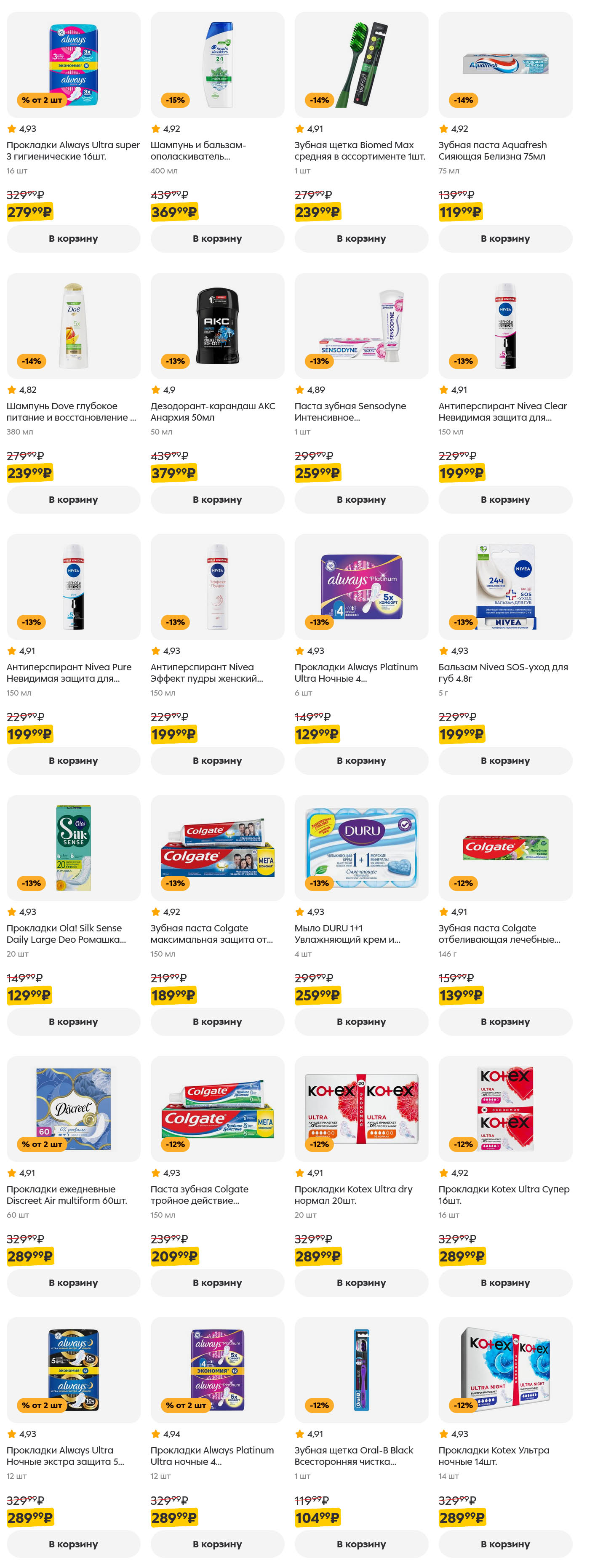Open Ola! Silk Sense pads picture

tap(74, 848)
